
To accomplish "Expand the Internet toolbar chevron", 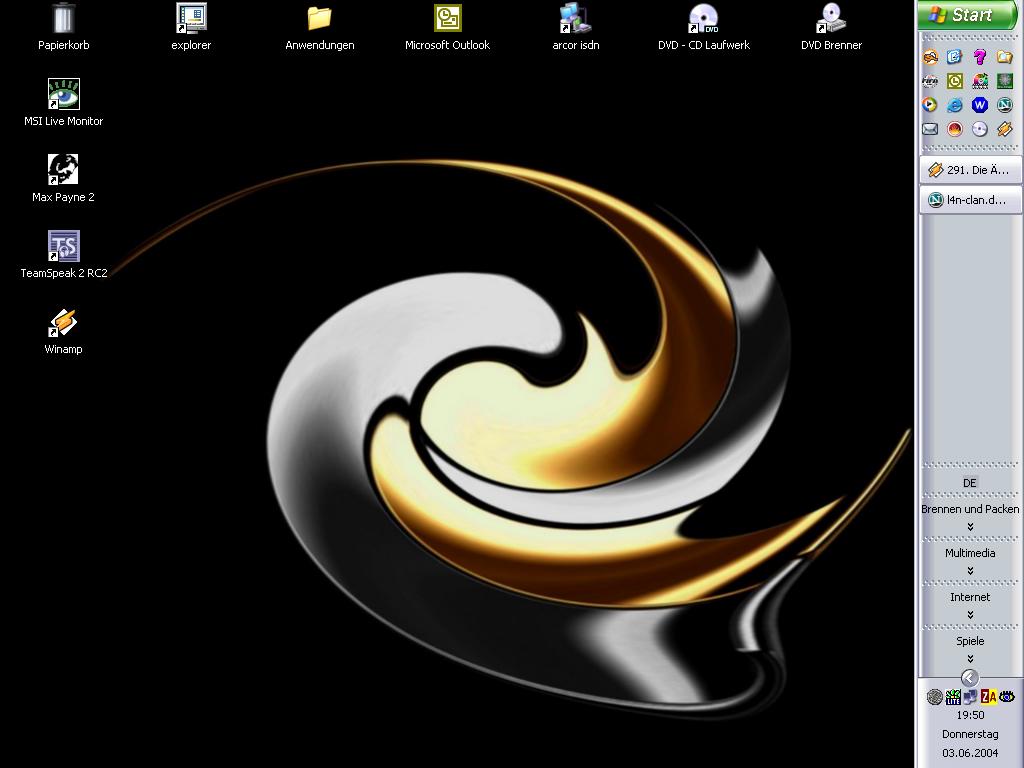I will coord(970,615).
